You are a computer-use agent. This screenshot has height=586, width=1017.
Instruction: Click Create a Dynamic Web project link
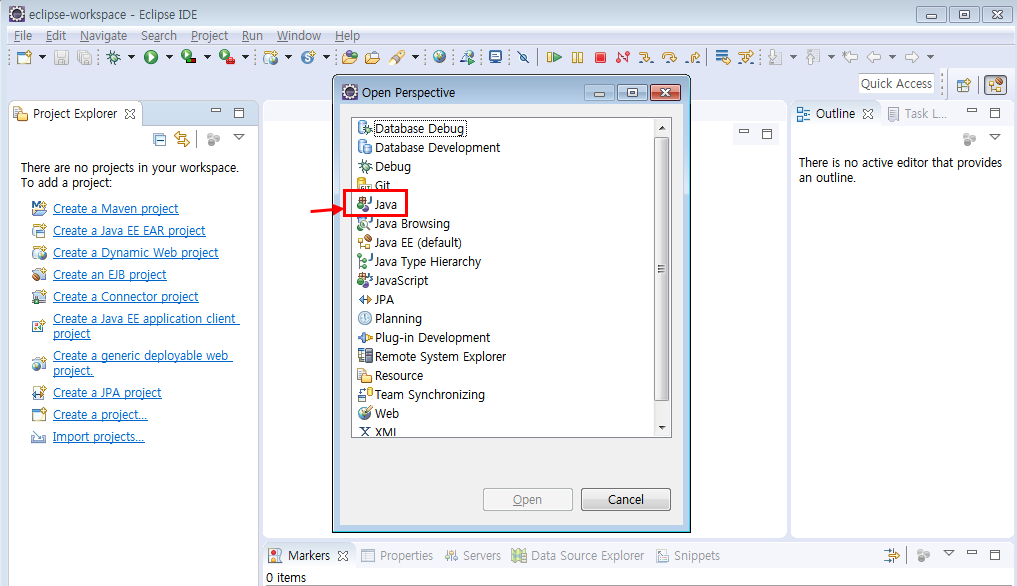point(136,252)
